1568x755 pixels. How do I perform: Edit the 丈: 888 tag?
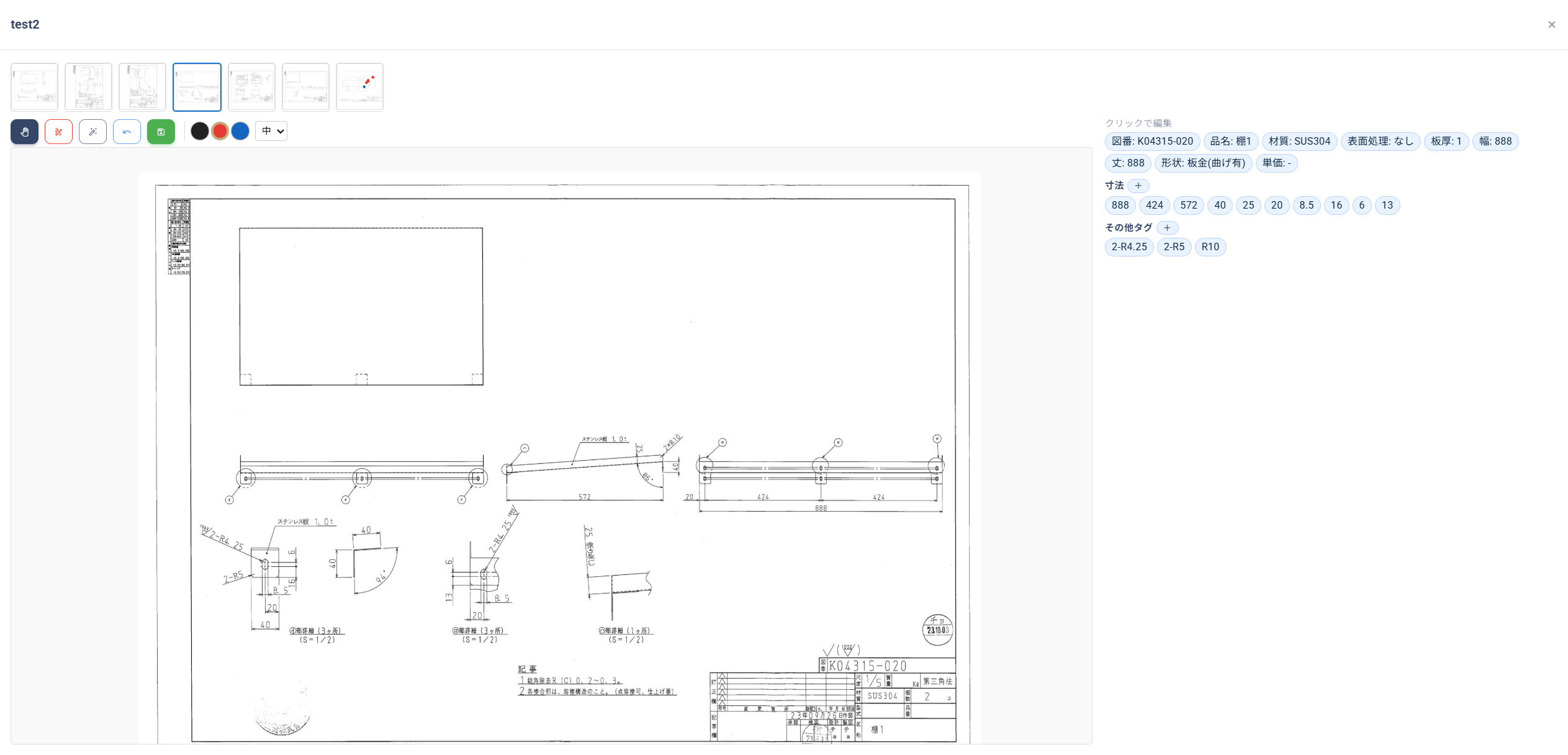1128,163
